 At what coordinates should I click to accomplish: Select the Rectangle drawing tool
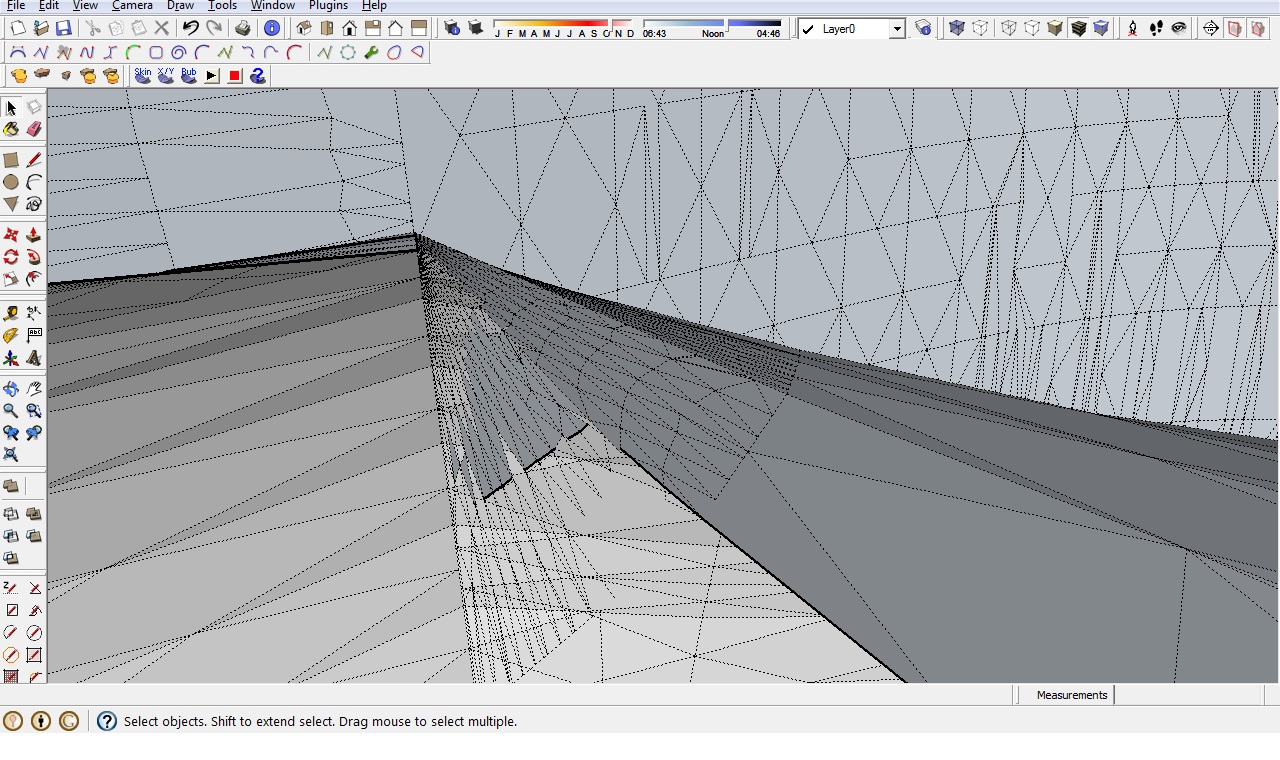tap(11, 160)
